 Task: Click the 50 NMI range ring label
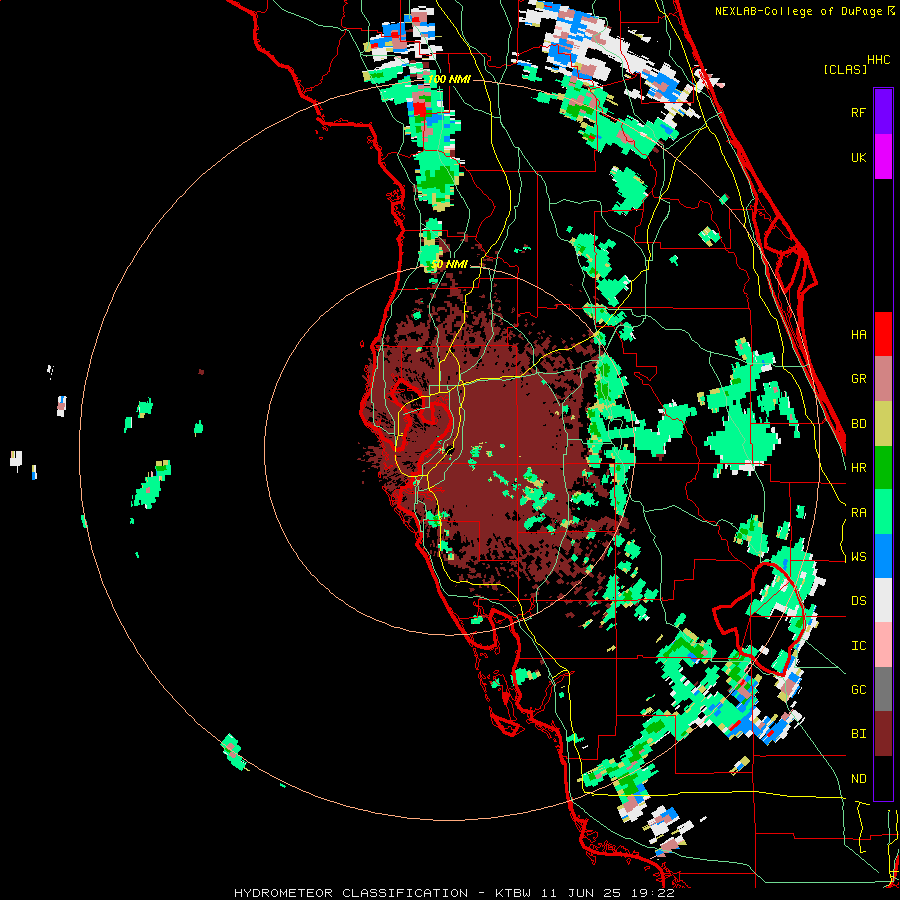pyautogui.click(x=449, y=264)
